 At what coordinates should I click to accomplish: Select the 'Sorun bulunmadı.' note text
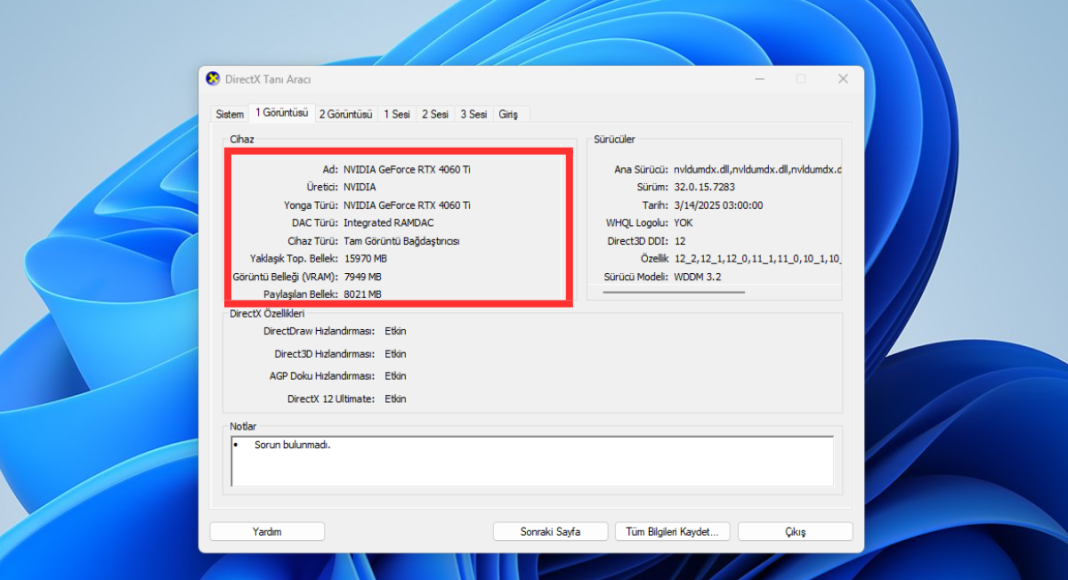pyautogui.click(x=292, y=445)
